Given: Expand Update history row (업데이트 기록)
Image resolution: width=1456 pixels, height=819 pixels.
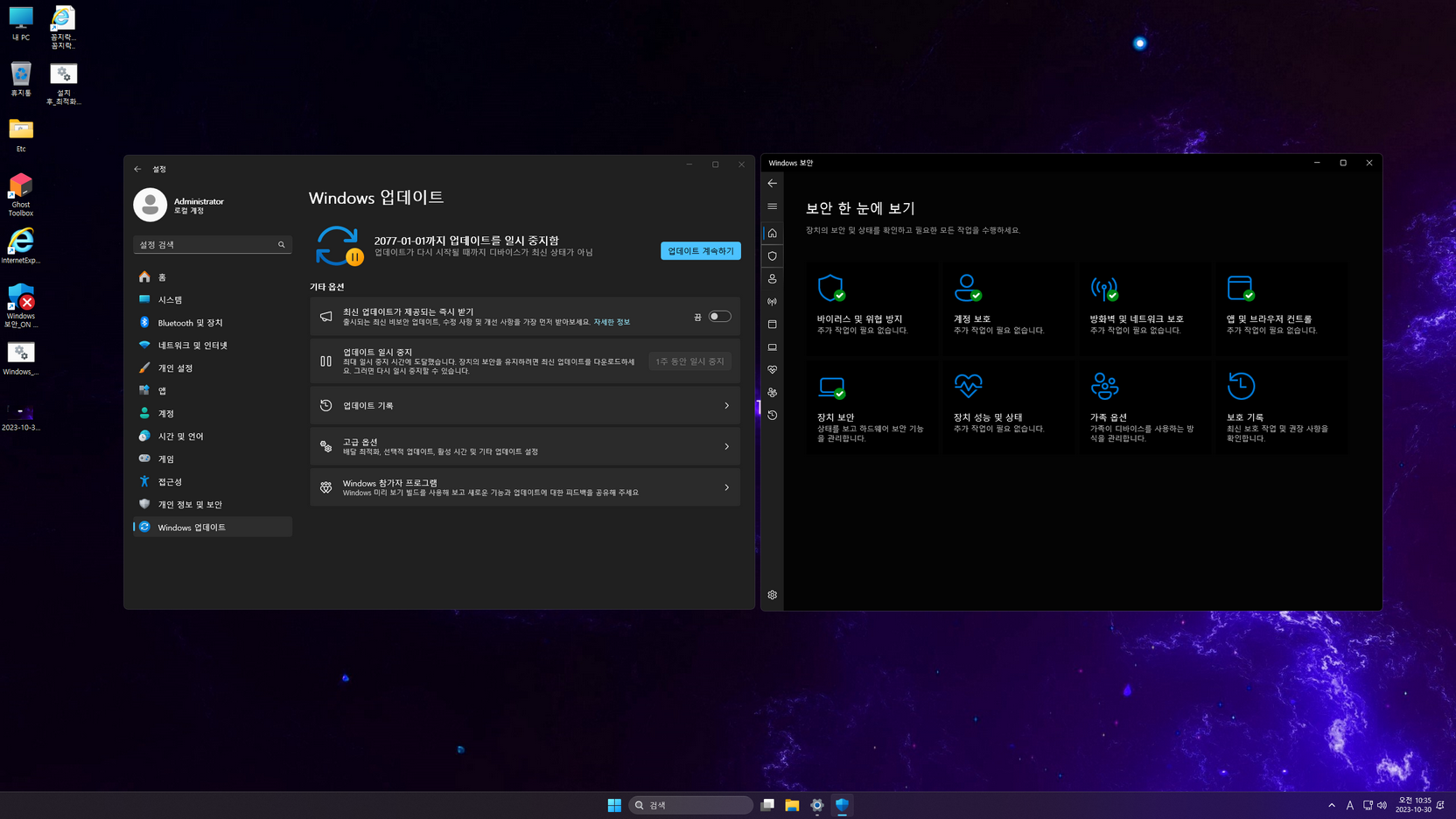Looking at the screenshot, I should pos(525,406).
